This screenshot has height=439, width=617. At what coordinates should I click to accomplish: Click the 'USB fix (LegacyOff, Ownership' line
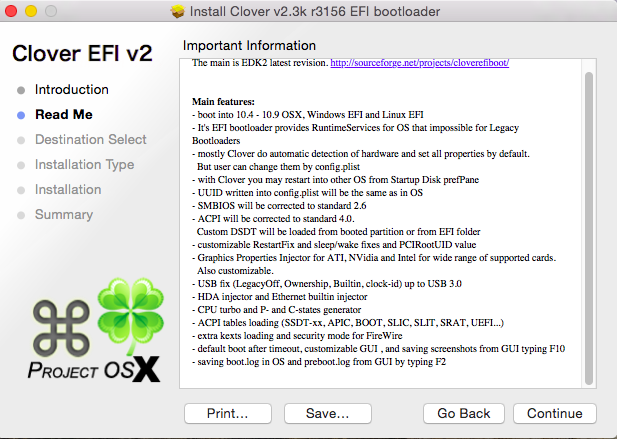[327, 284]
